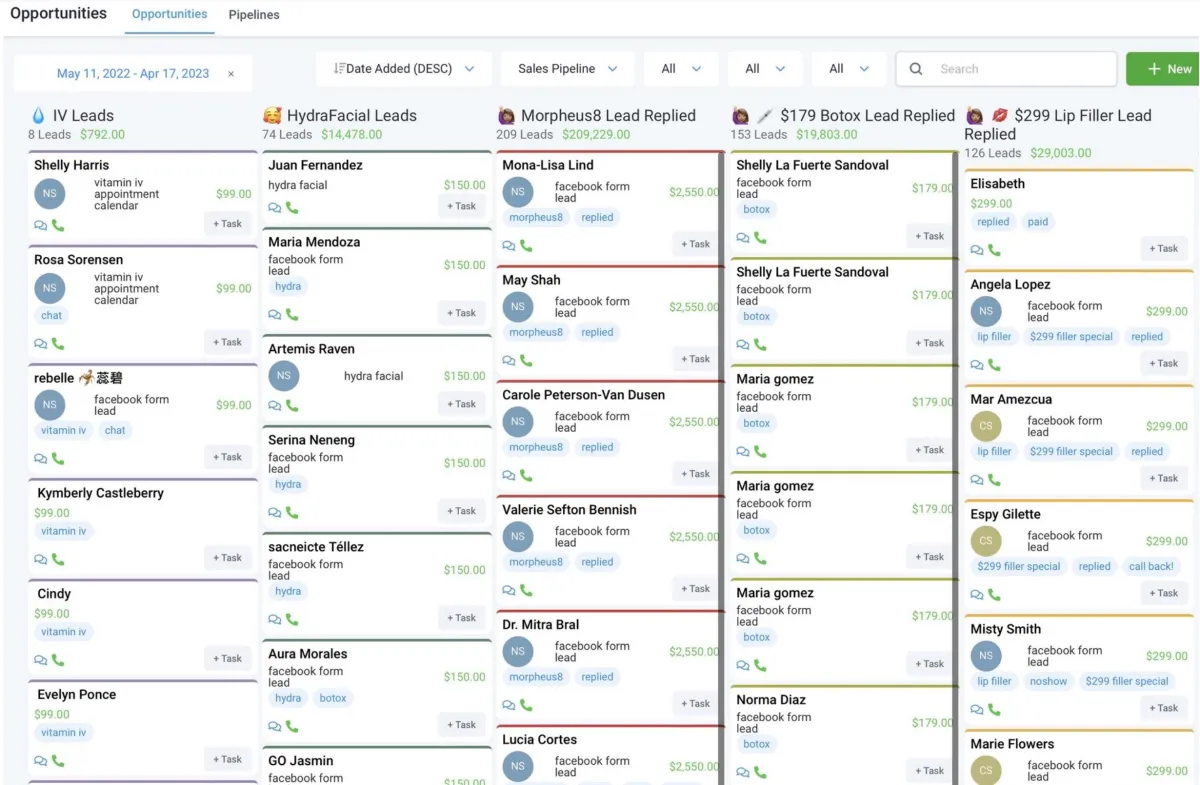This screenshot has height=785, width=1200.
Task: Click phone icon on Angela Lopez card
Action: point(994,365)
